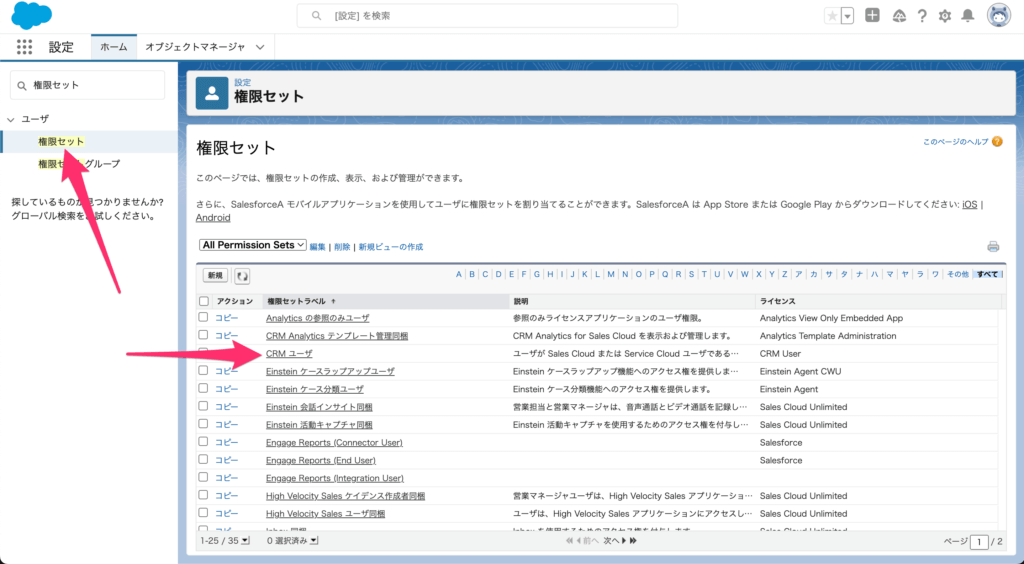1024x564 pixels.
Task: Check the Einstein ケース分類ユーザ row checkbox
Action: [204, 388]
